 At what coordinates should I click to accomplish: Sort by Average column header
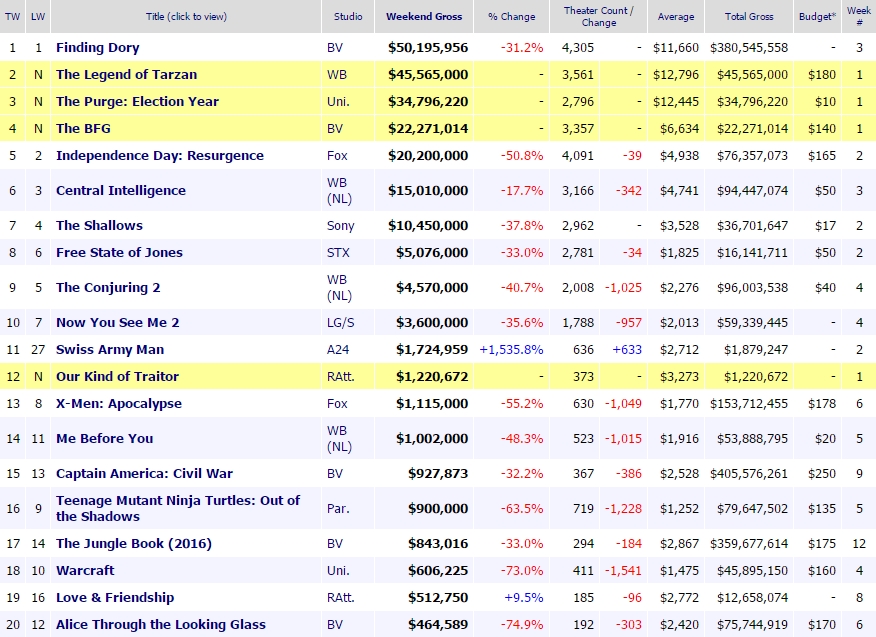[x=676, y=16]
